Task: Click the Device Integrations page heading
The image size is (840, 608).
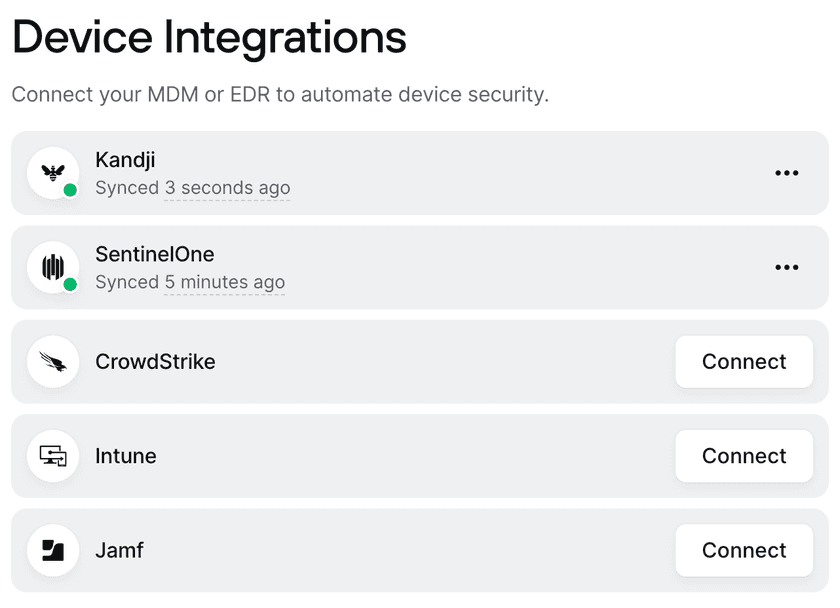Action: pos(209,38)
